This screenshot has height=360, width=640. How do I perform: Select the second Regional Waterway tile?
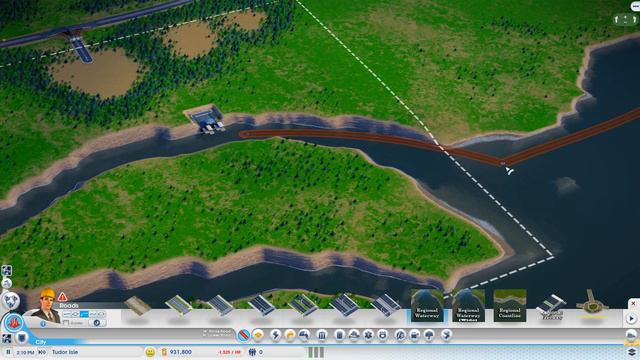[468, 305]
